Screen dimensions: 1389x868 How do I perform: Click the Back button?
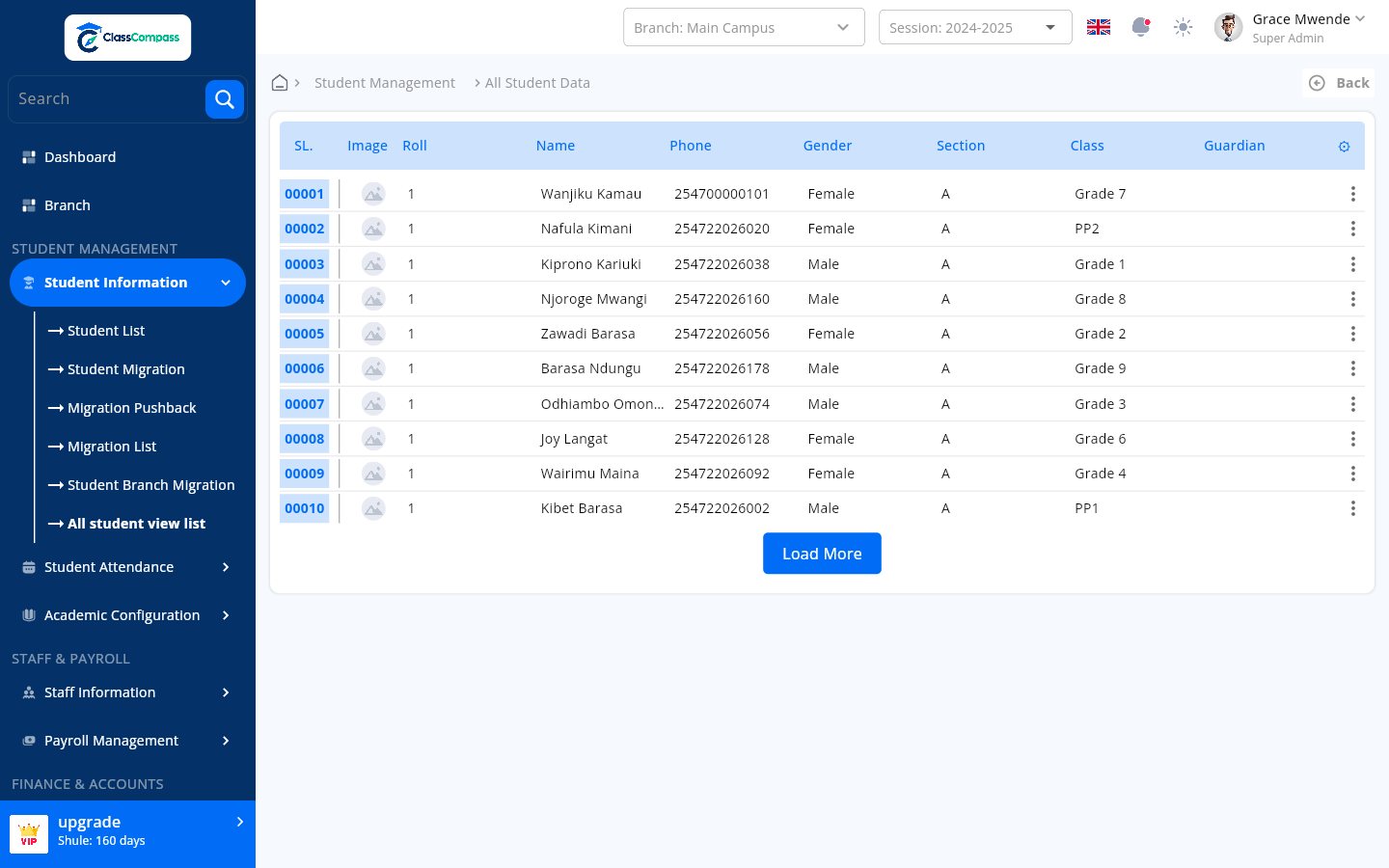(x=1339, y=83)
